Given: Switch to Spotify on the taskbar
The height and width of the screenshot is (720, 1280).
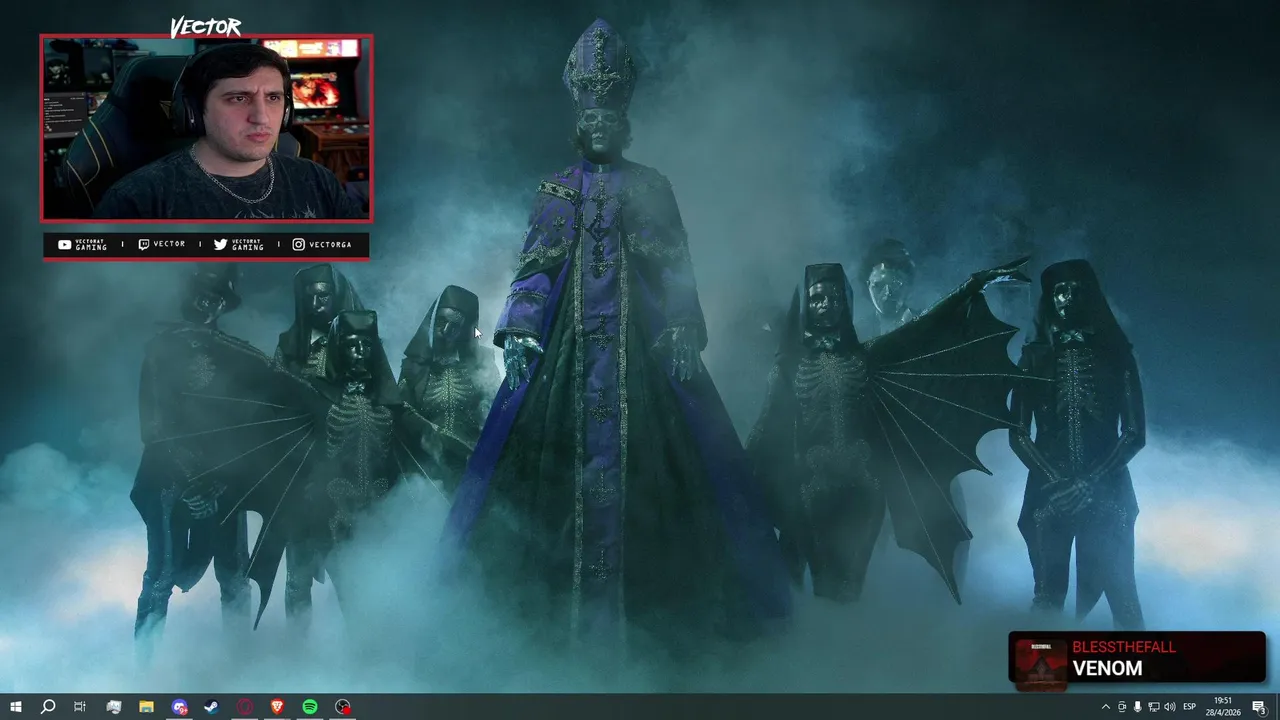Looking at the screenshot, I should coord(310,707).
